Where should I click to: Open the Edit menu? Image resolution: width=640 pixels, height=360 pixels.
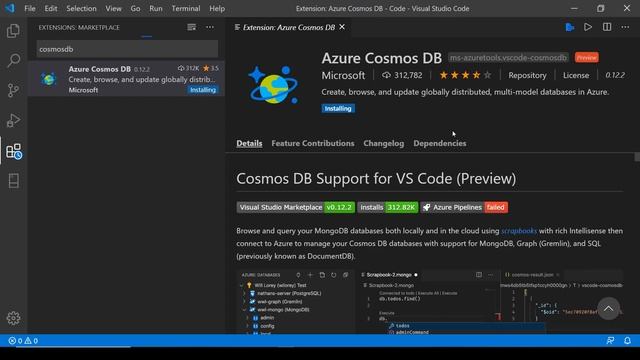coord(51,9)
